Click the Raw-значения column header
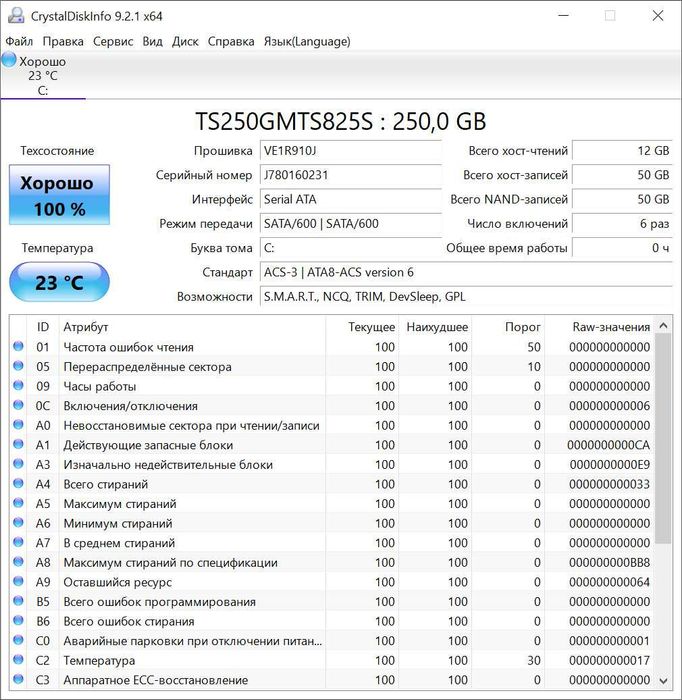 tap(600, 327)
